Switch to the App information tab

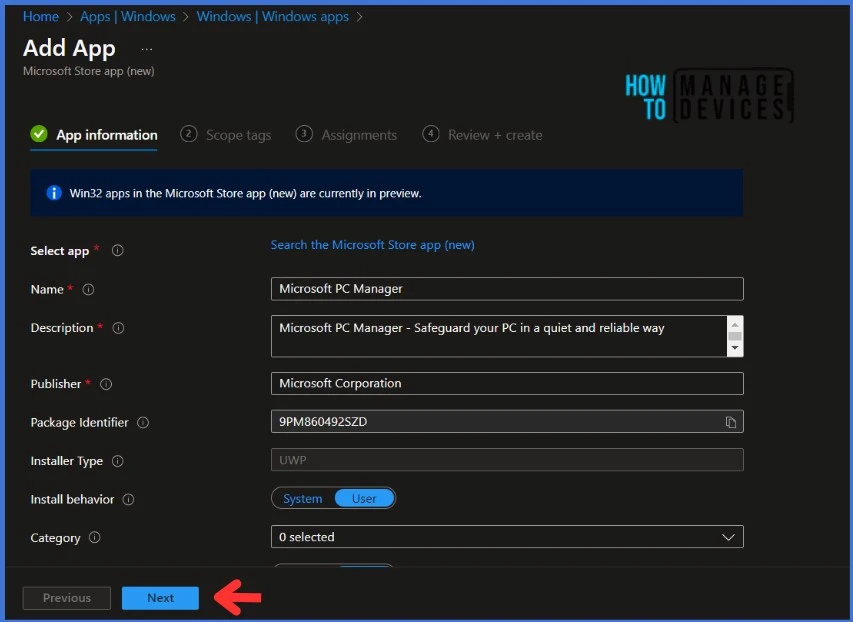tap(94, 134)
